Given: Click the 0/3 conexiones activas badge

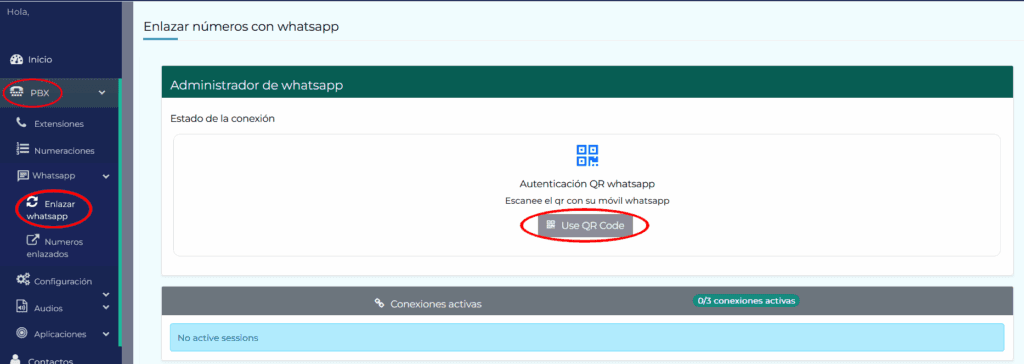Looking at the screenshot, I should click(746, 301).
